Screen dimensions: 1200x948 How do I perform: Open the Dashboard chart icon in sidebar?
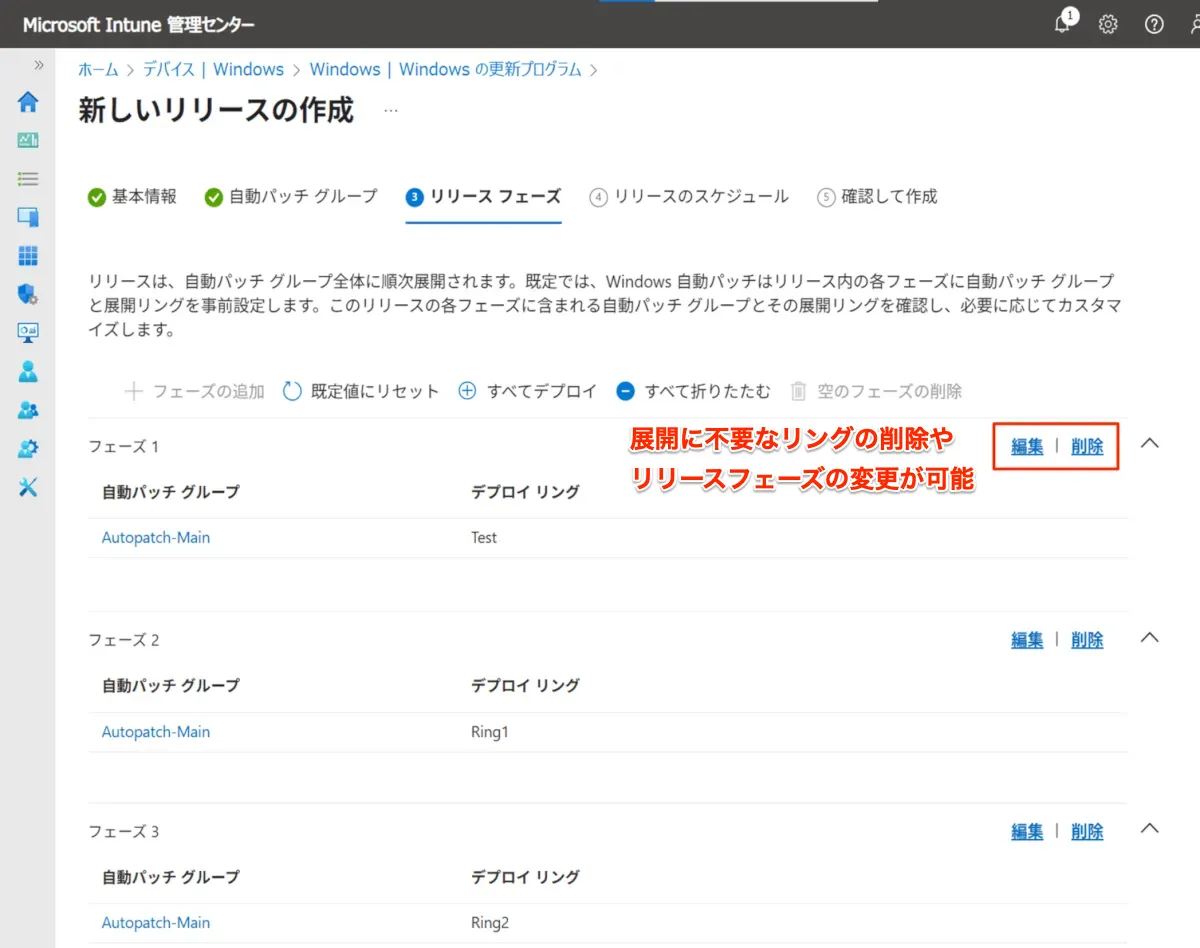pyautogui.click(x=28, y=140)
